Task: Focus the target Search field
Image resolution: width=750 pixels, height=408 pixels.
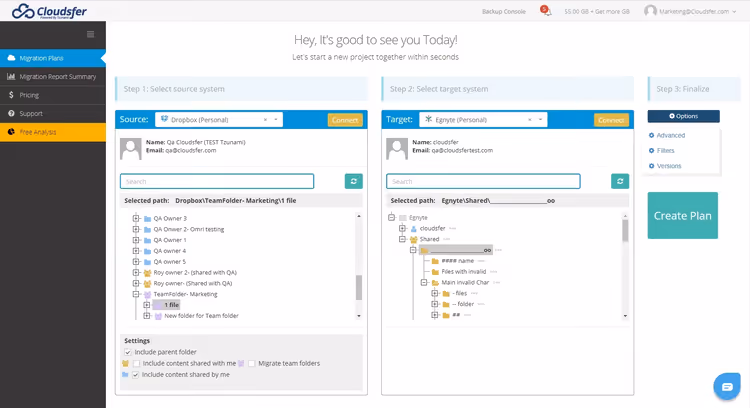Action: (483, 181)
